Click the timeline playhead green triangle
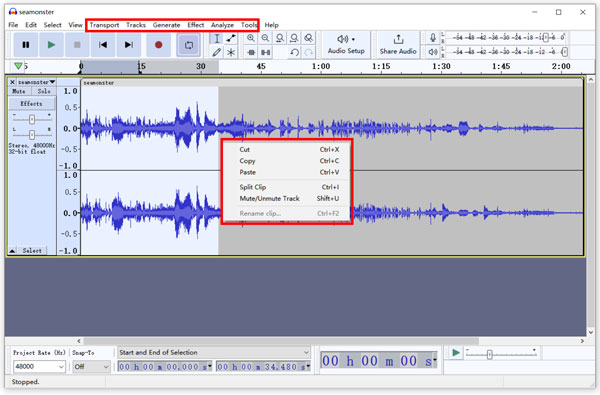The height and width of the screenshot is (395, 600). pos(18,66)
